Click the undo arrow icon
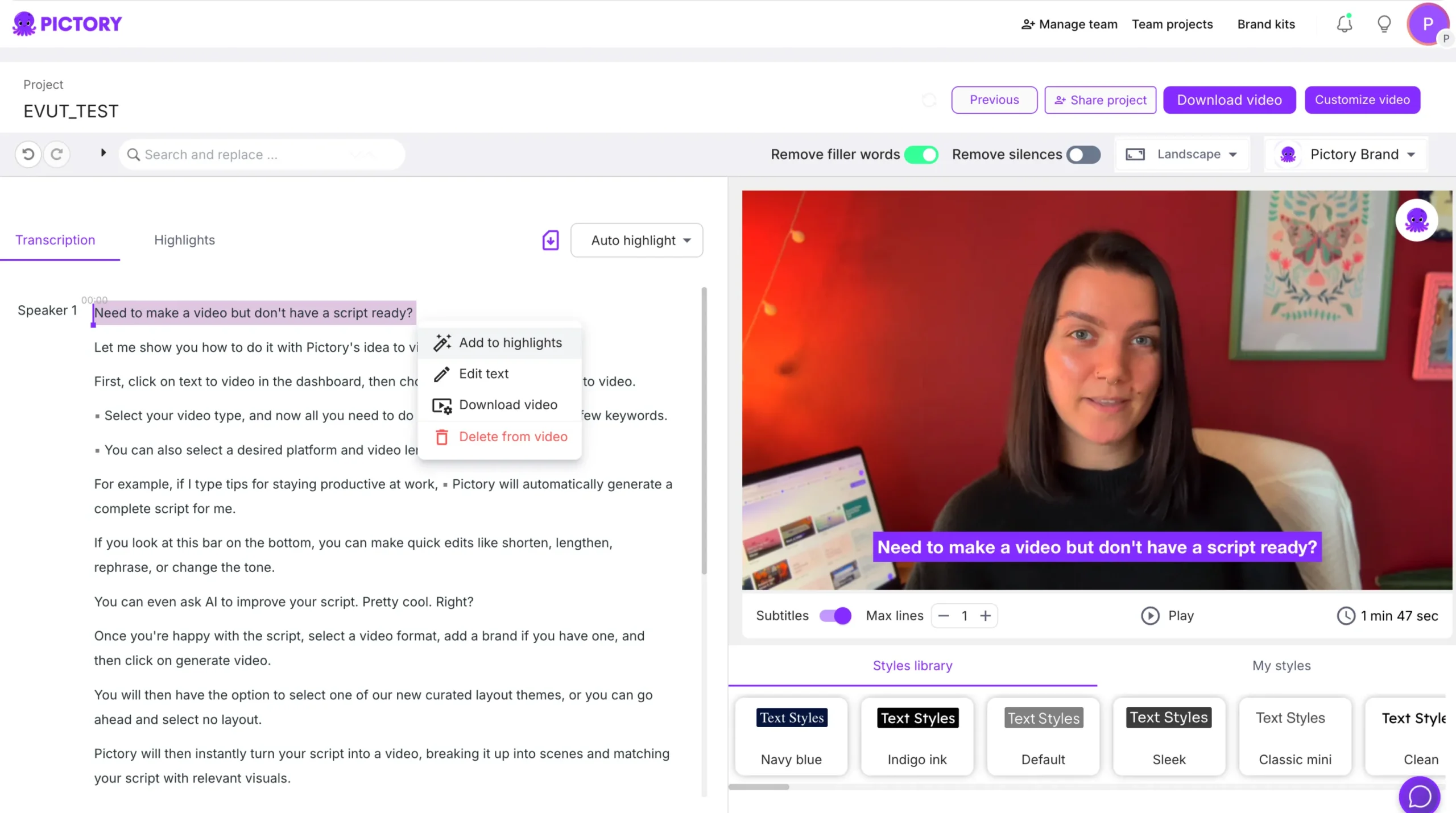1456x813 pixels. coord(28,154)
